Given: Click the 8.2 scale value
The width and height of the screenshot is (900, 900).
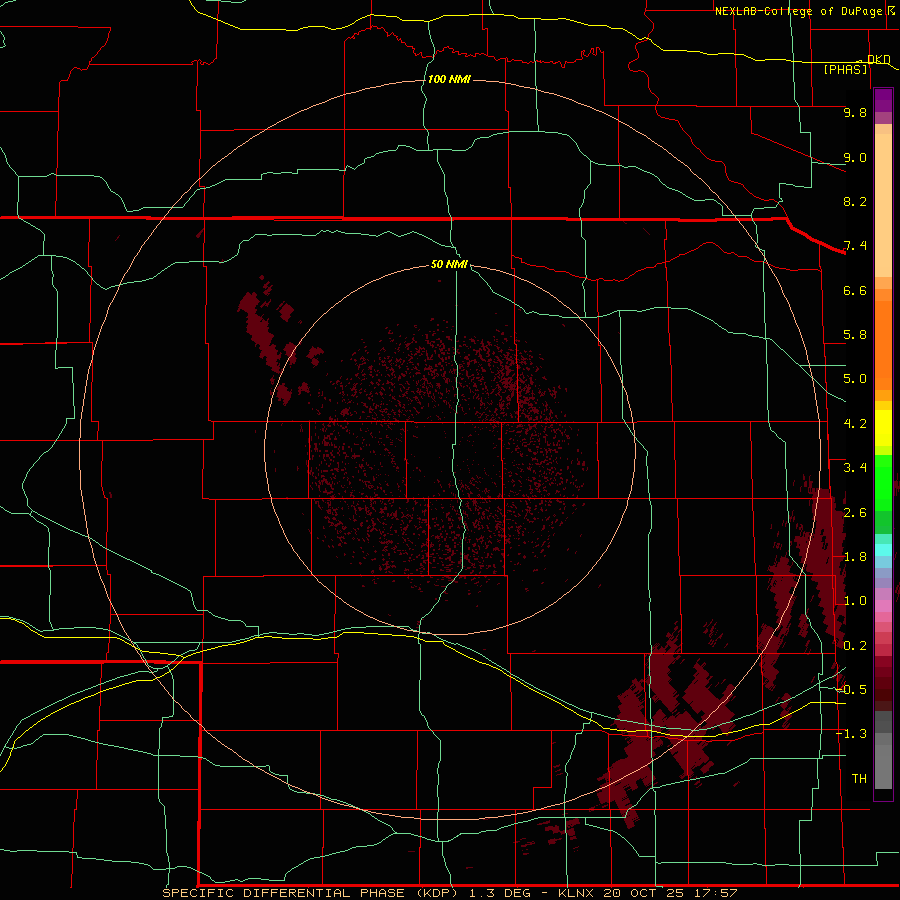Looking at the screenshot, I should click(x=855, y=201).
